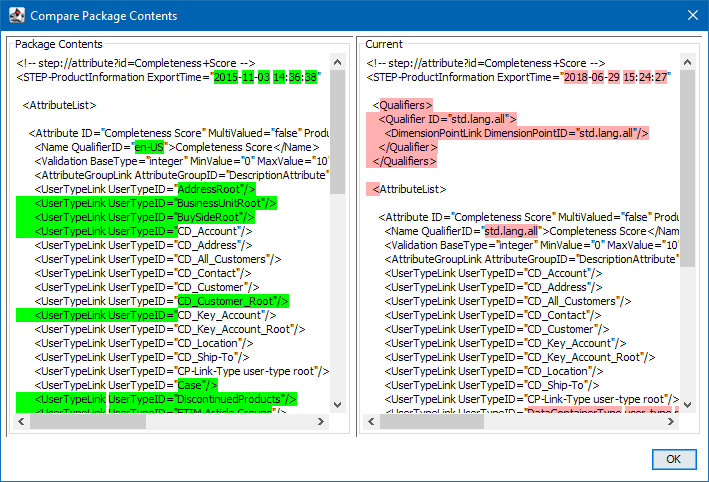709x482 pixels.
Task: Click the green highlighted en-US qualifier
Action: 149,147
